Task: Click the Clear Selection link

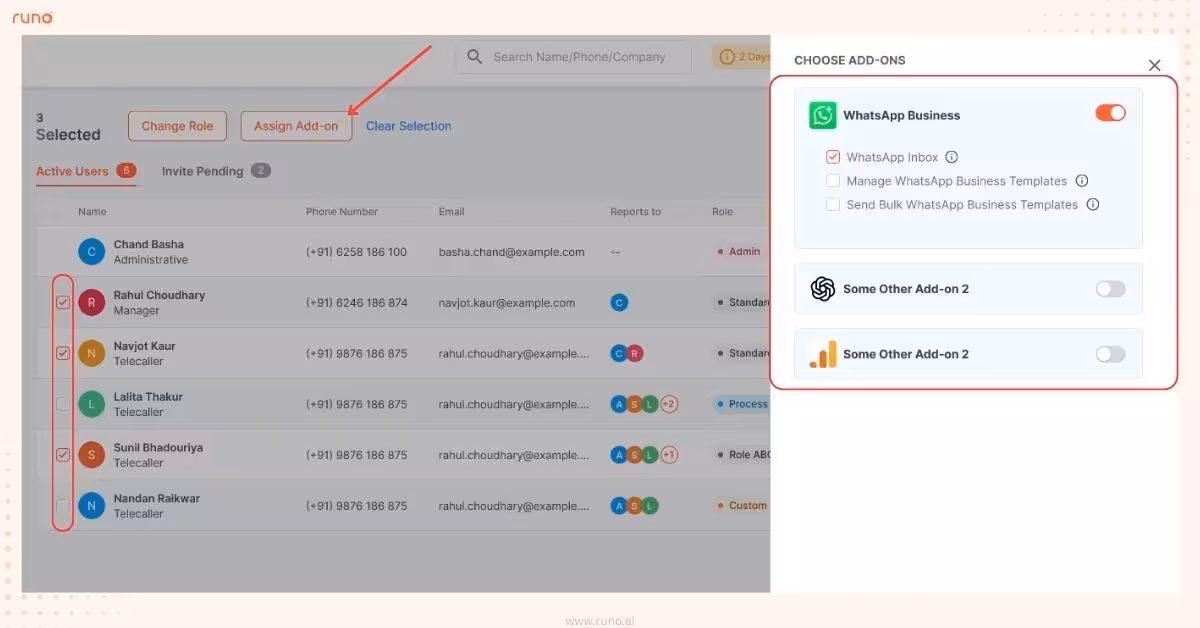Action: [x=408, y=126]
